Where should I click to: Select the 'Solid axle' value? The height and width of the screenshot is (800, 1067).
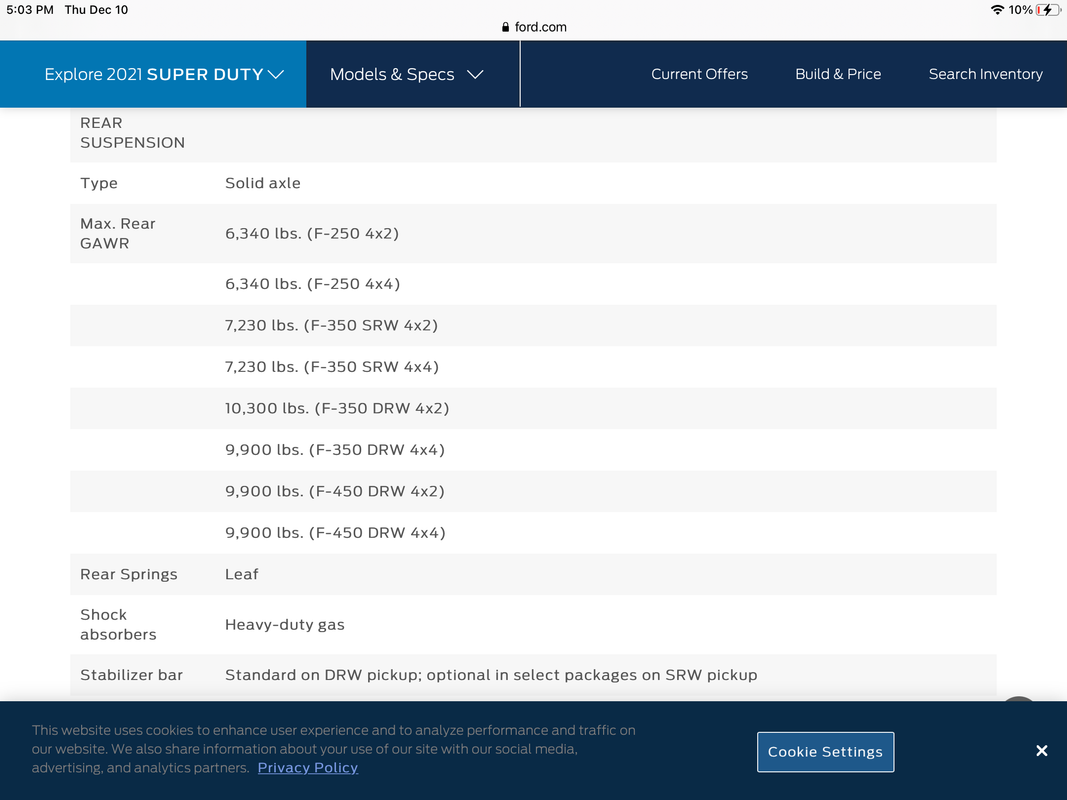pyautogui.click(x=263, y=183)
